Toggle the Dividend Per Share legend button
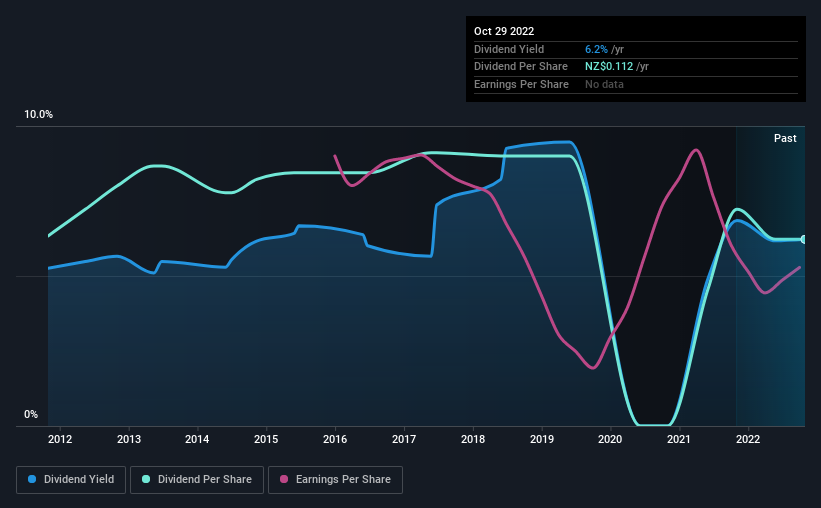821x508 pixels. tap(197, 480)
